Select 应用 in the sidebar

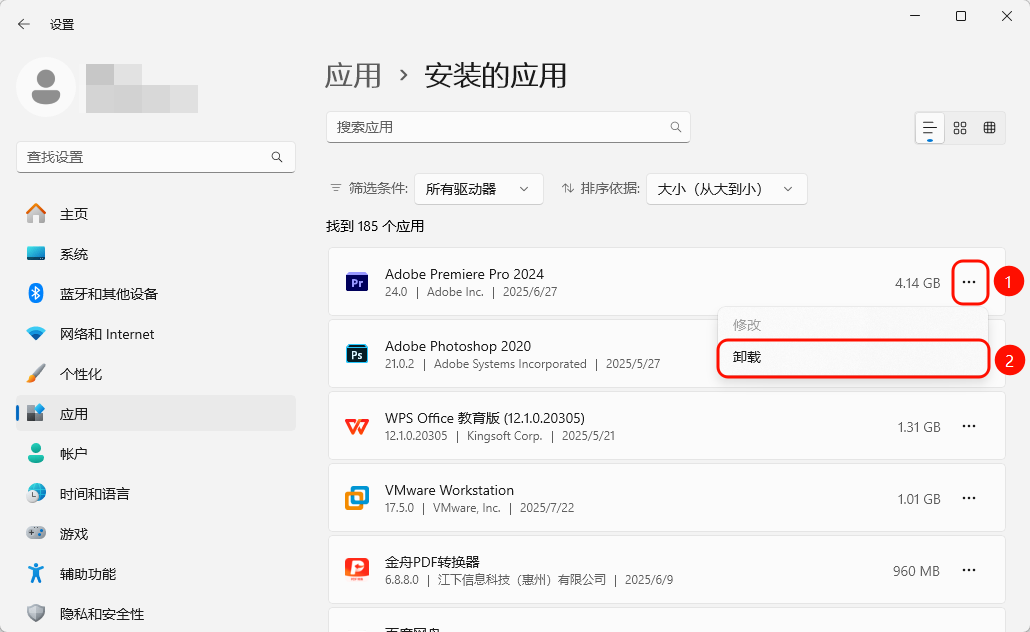pos(156,413)
